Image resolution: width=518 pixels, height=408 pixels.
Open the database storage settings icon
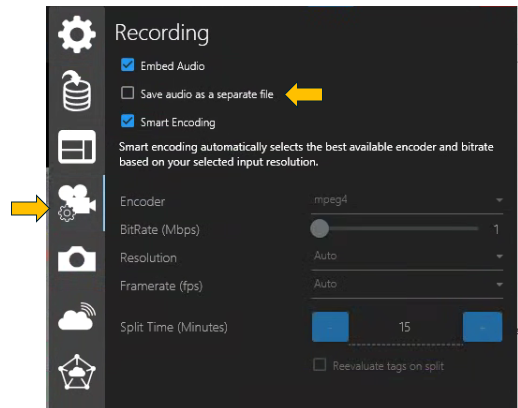(76, 91)
